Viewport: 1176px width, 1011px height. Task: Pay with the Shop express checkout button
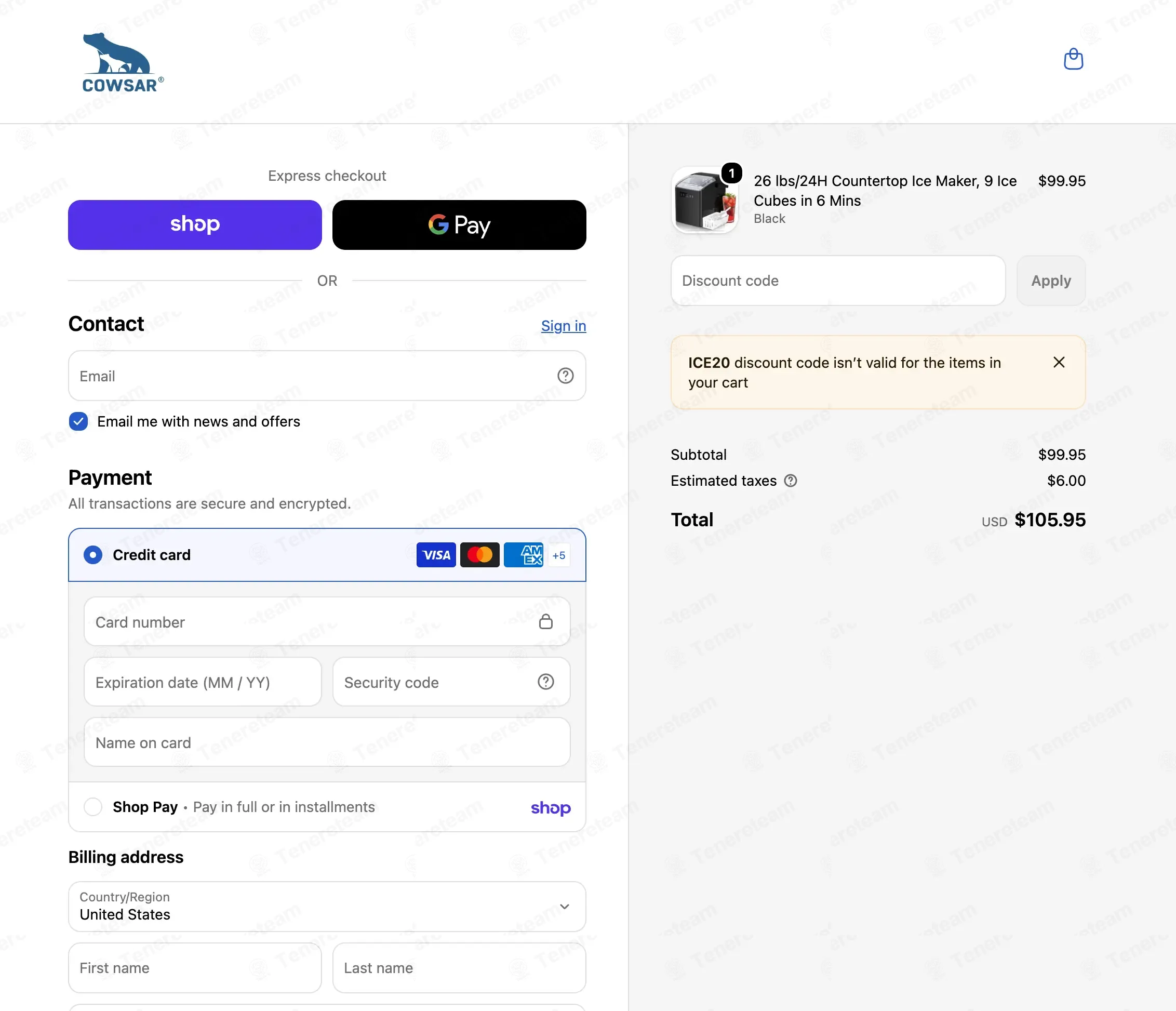click(195, 225)
